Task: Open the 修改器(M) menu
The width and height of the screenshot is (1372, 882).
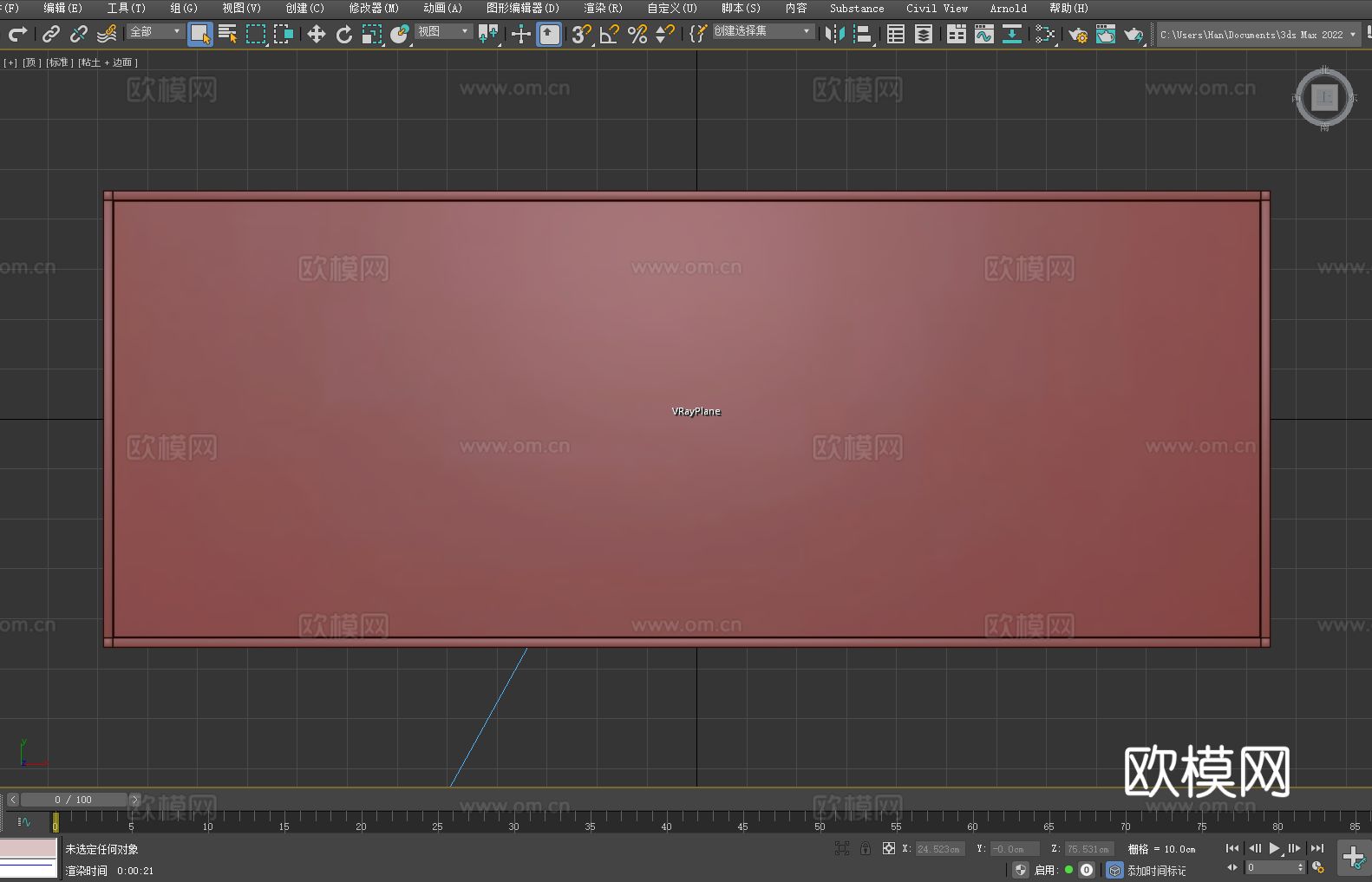Action: coord(374,8)
